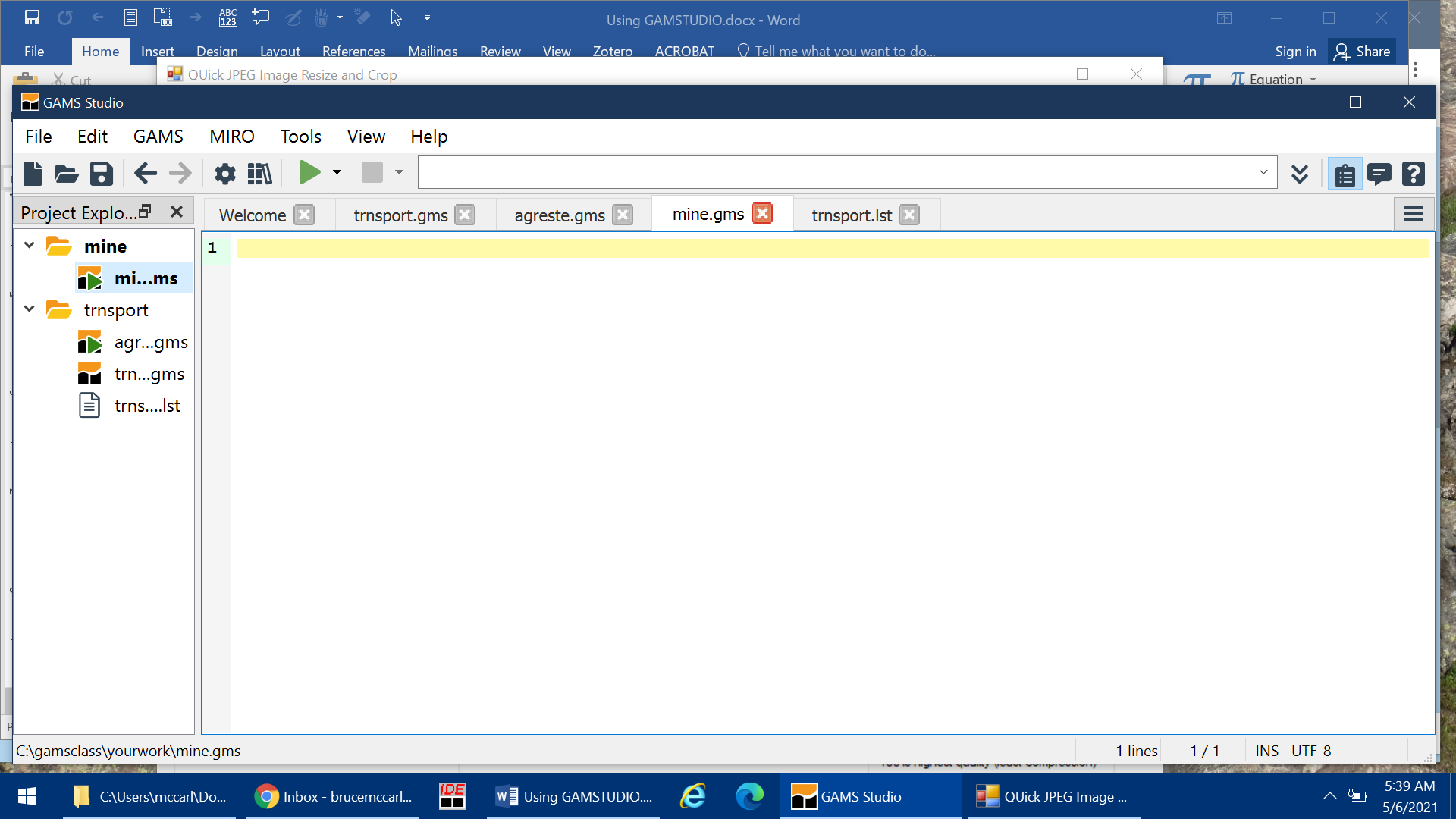Close the mine.gms tab

(x=762, y=214)
